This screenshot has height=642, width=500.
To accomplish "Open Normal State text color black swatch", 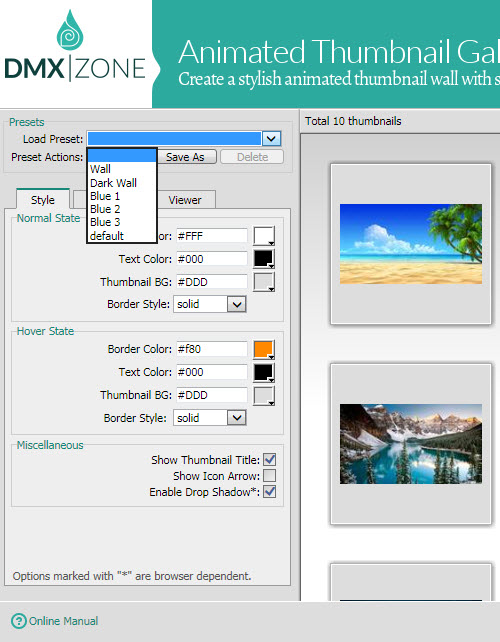I will tap(264, 259).
